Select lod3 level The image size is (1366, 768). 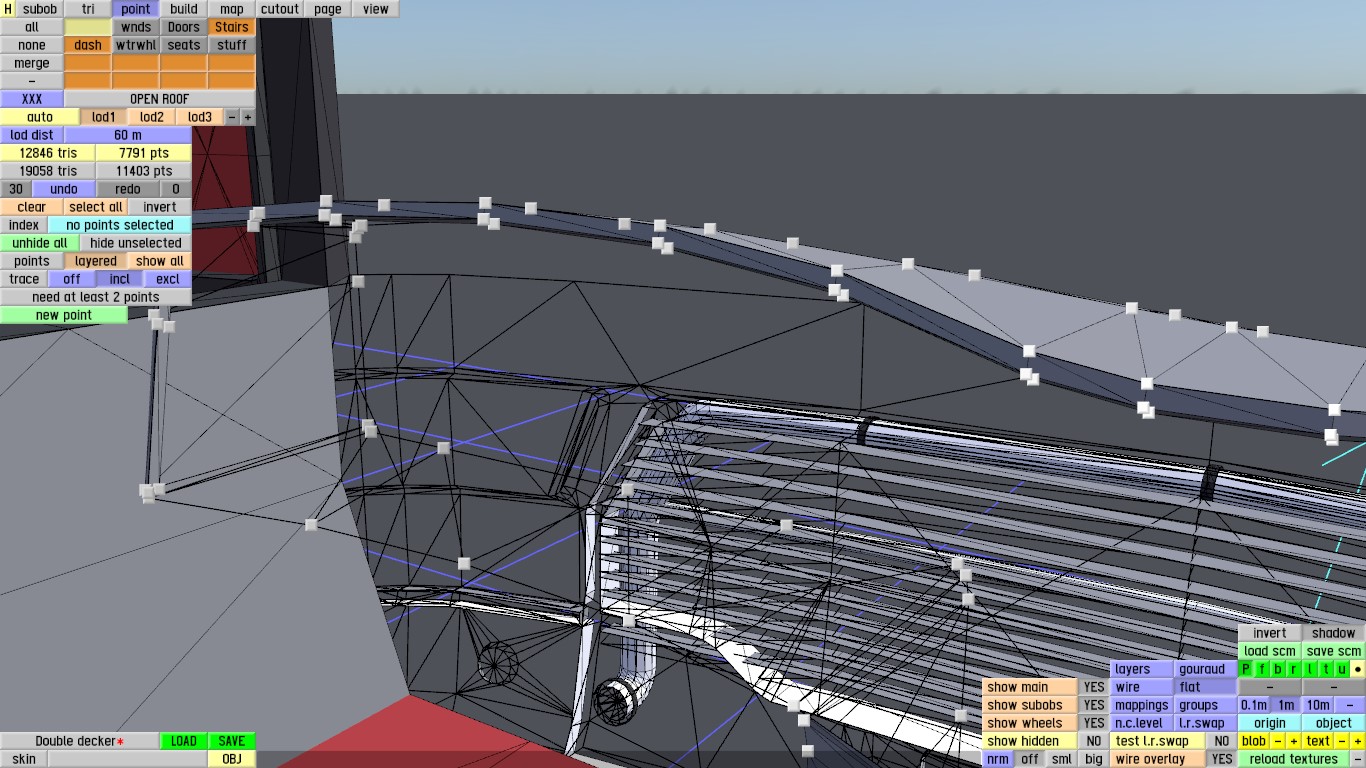point(200,117)
